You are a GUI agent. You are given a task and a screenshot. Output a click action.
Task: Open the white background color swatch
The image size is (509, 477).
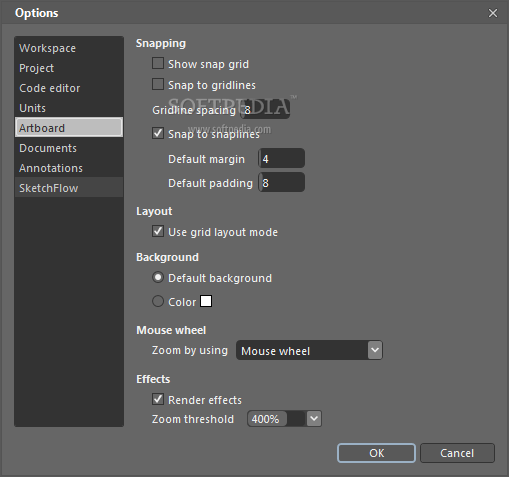click(x=206, y=301)
